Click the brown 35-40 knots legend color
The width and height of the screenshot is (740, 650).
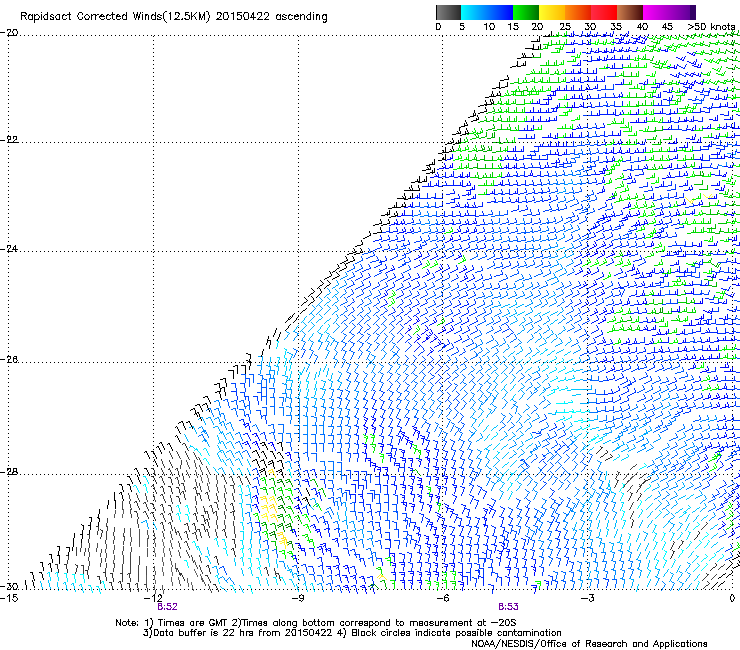pyautogui.click(x=630, y=12)
